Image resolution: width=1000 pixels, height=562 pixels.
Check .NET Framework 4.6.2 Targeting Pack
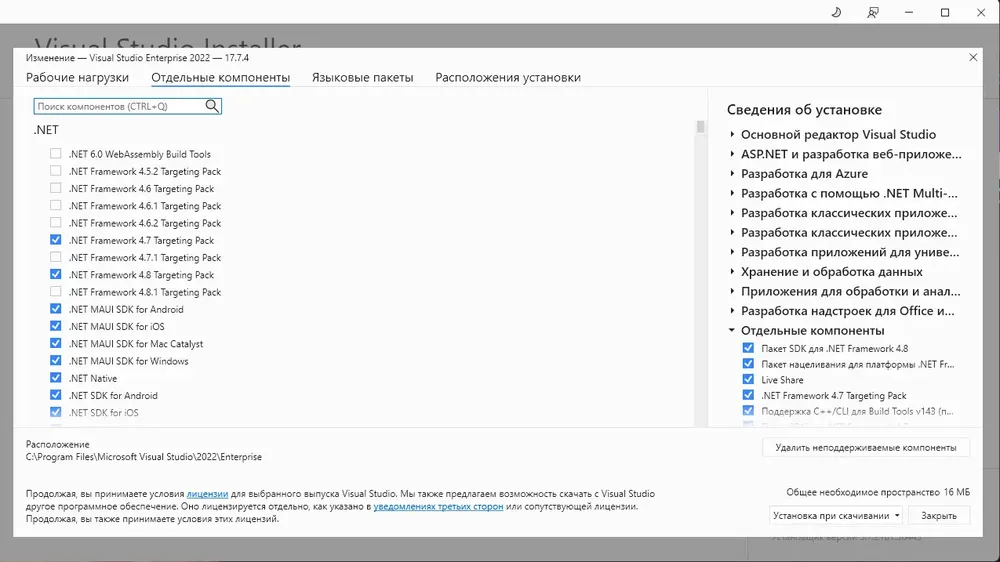click(x=55, y=223)
